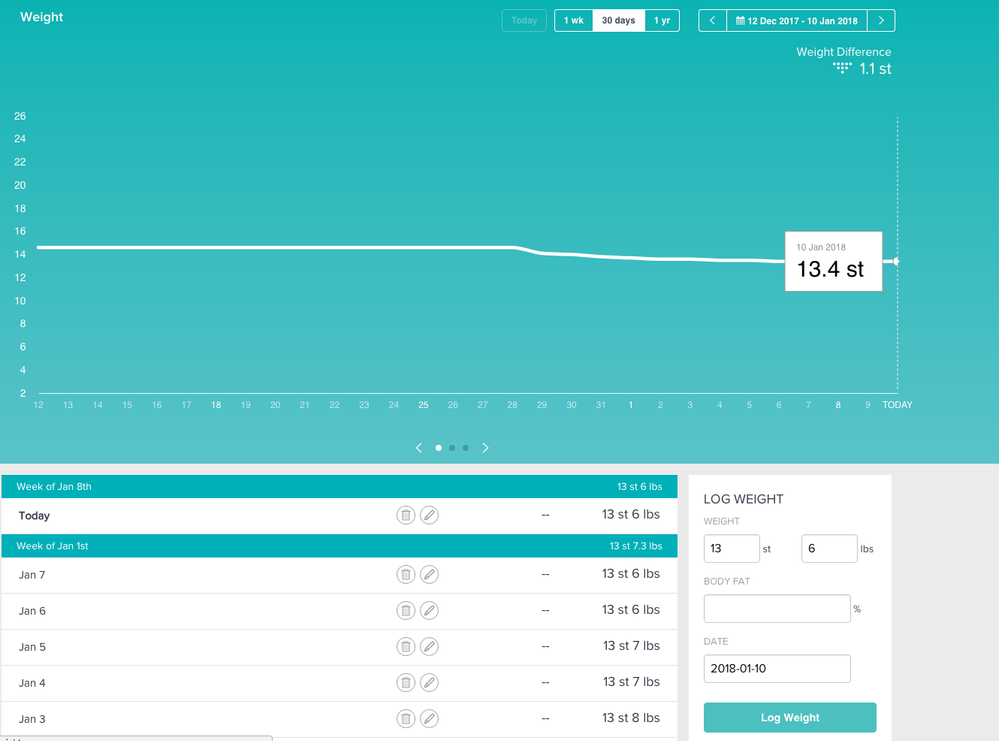Switch to the 1 yr view
Viewport: 999px width, 741px height.
coord(662,21)
